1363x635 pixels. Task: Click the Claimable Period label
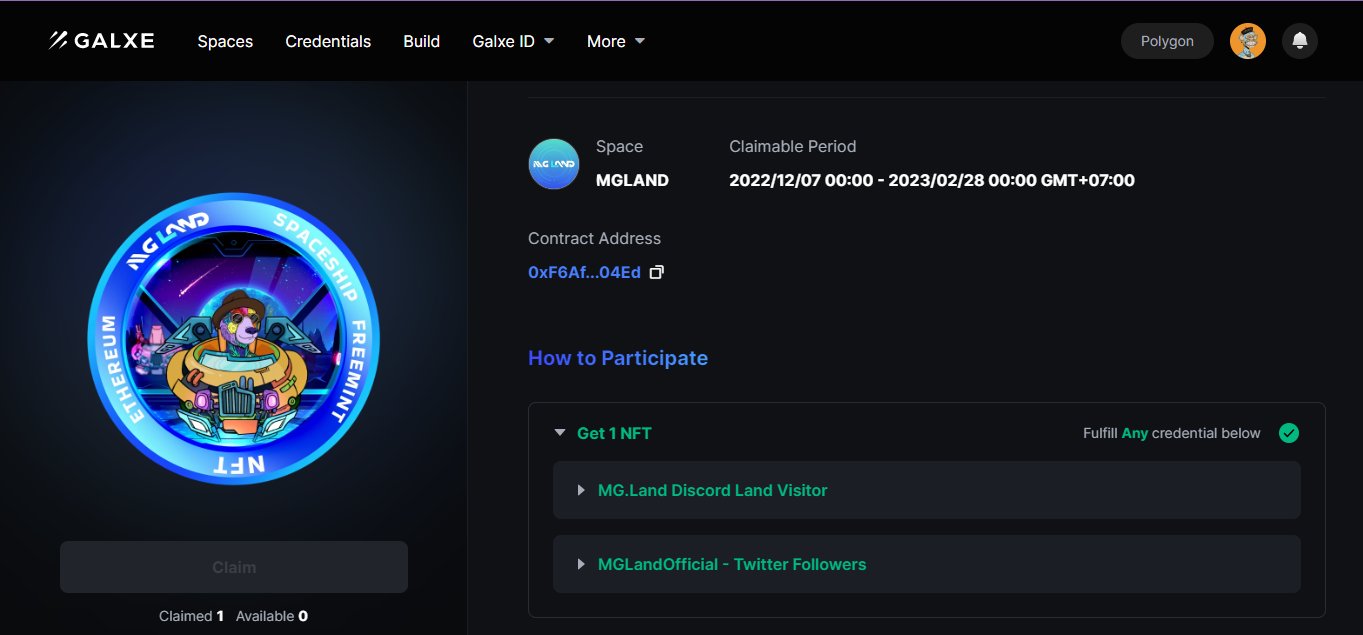(793, 146)
